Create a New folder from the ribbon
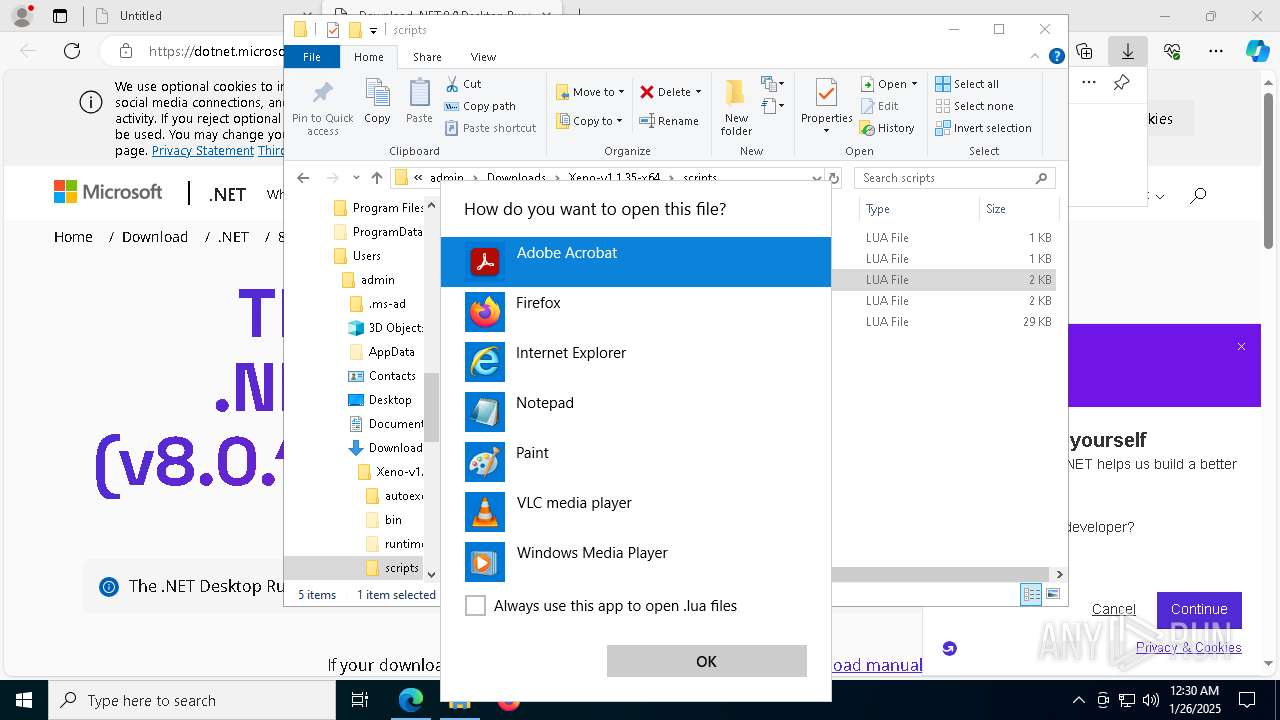Viewport: 1280px width, 720px height. pos(736,108)
